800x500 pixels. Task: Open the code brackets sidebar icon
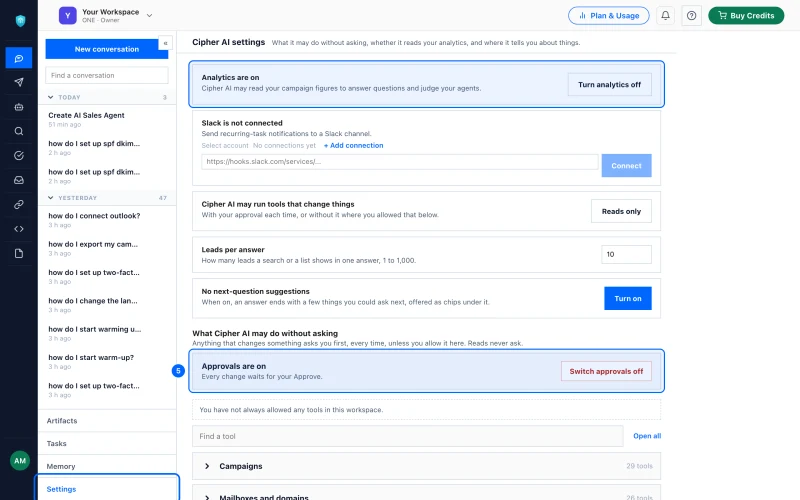[x=19, y=229]
